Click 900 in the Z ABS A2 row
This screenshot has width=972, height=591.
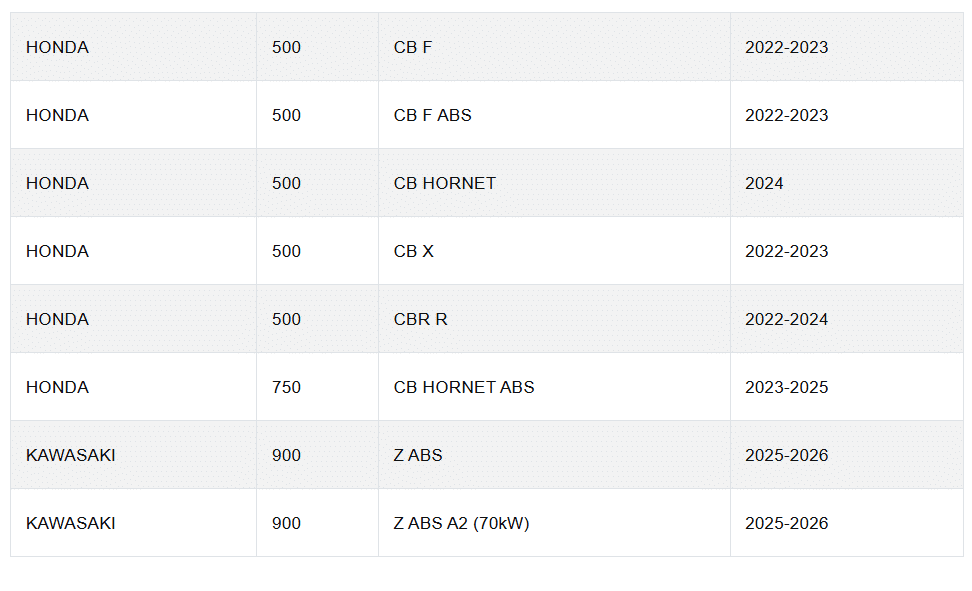[x=286, y=523]
